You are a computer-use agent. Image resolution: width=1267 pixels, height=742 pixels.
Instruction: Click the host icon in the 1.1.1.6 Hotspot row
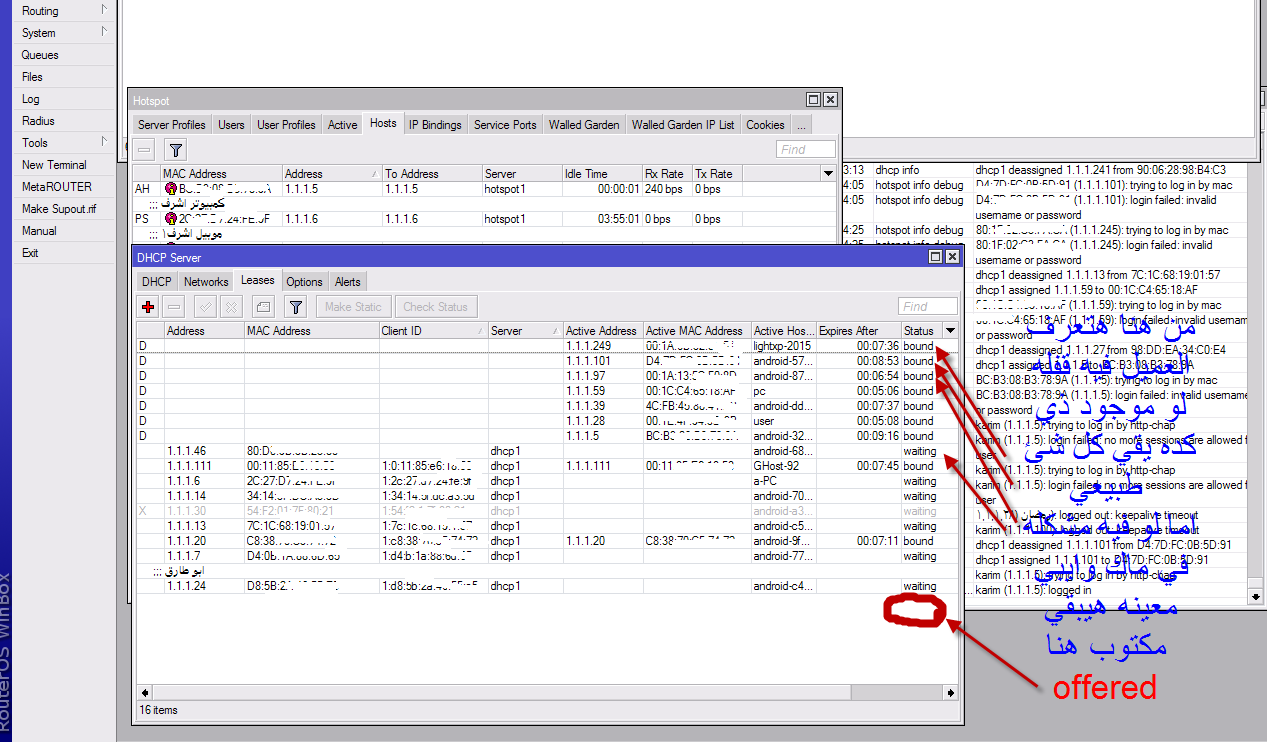click(171, 219)
